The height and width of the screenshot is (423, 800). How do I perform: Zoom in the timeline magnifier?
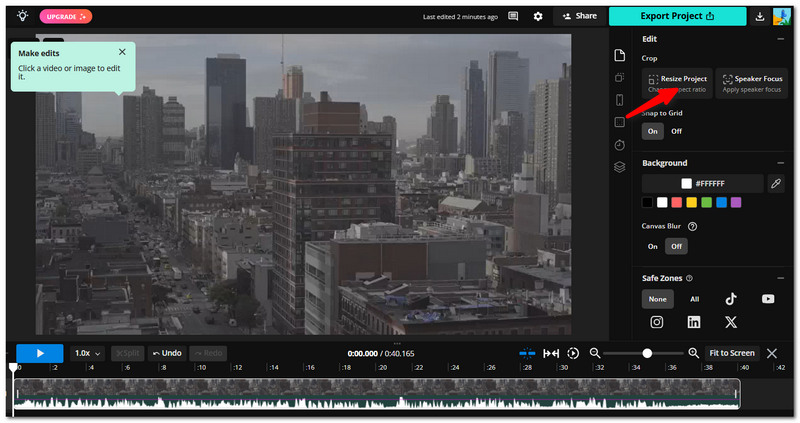click(x=693, y=353)
